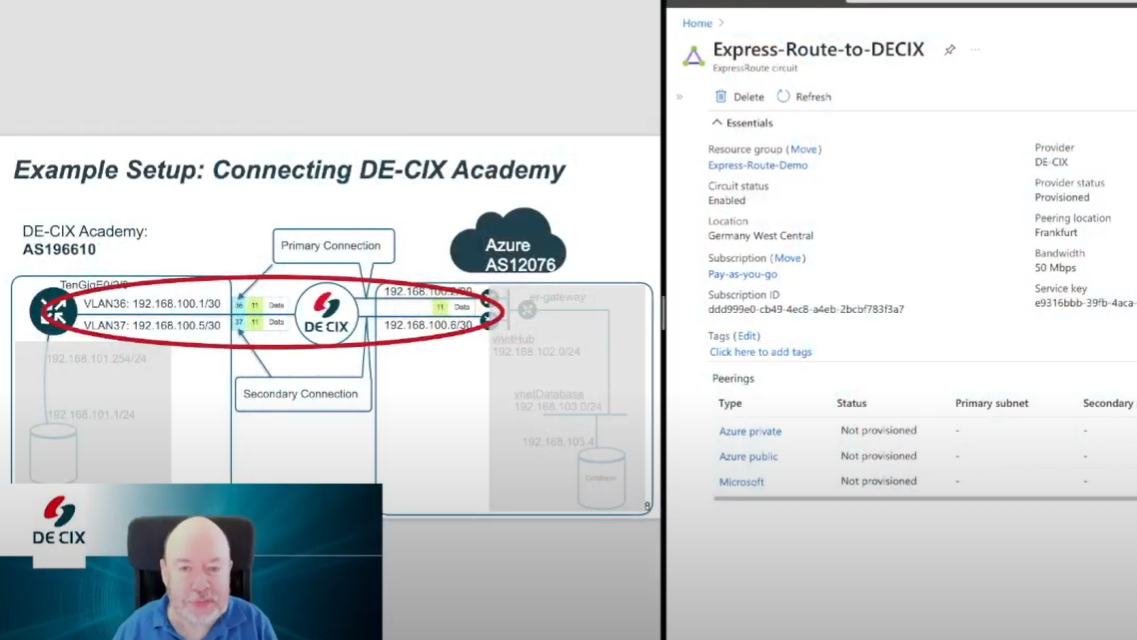Click the er-gateway icon in diagram
1137x640 pixels.
click(527, 309)
